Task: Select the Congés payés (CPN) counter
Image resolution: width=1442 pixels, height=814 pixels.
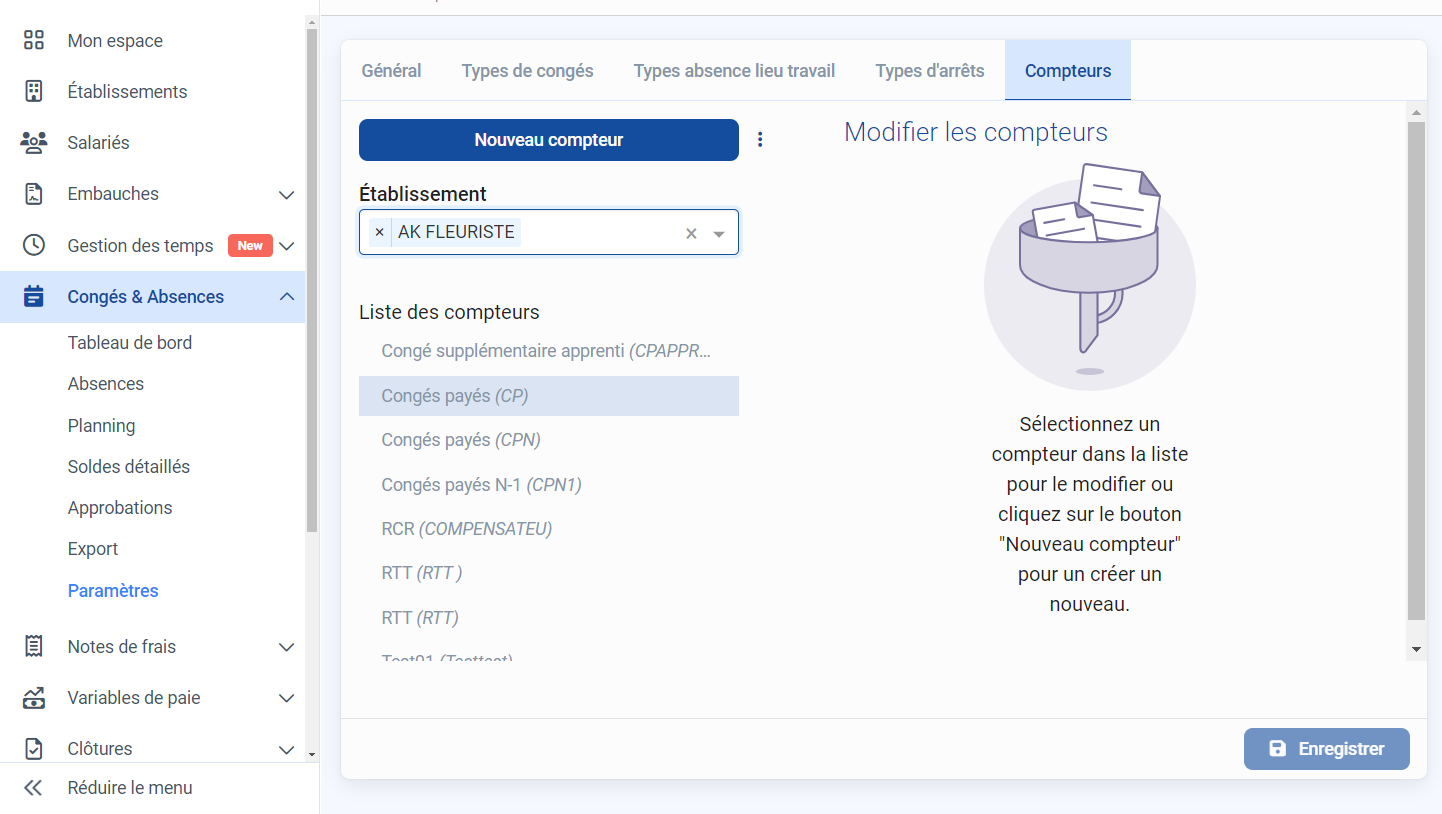Action: click(x=549, y=440)
